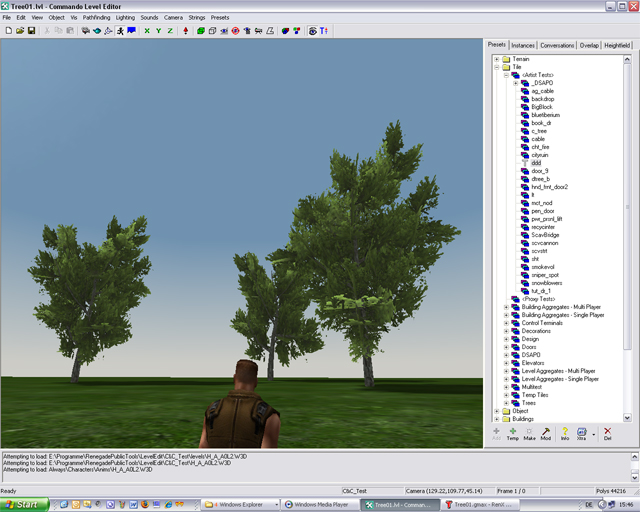Toggle the Z axis restriction button
The width and height of the screenshot is (640, 512).
(171, 31)
